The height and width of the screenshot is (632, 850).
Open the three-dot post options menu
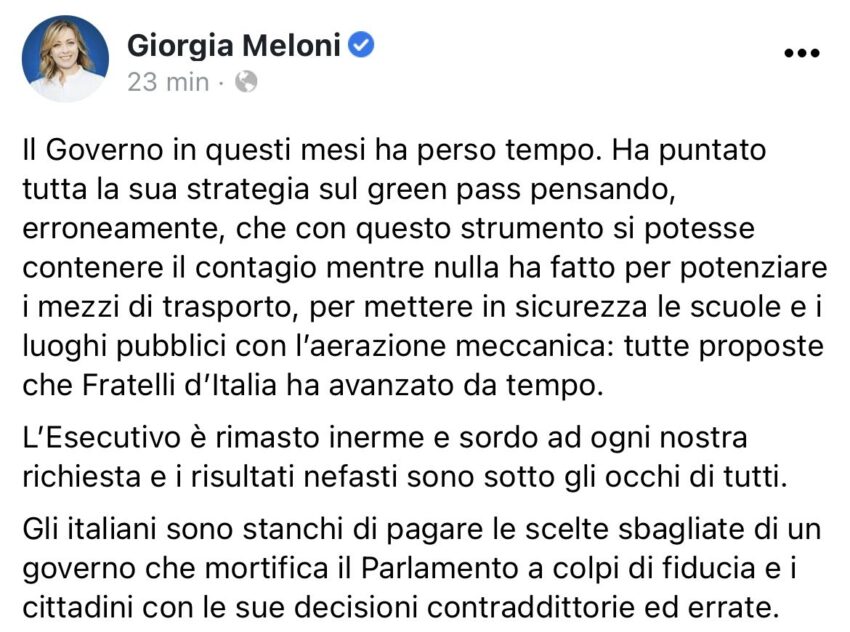tap(802, 53)
